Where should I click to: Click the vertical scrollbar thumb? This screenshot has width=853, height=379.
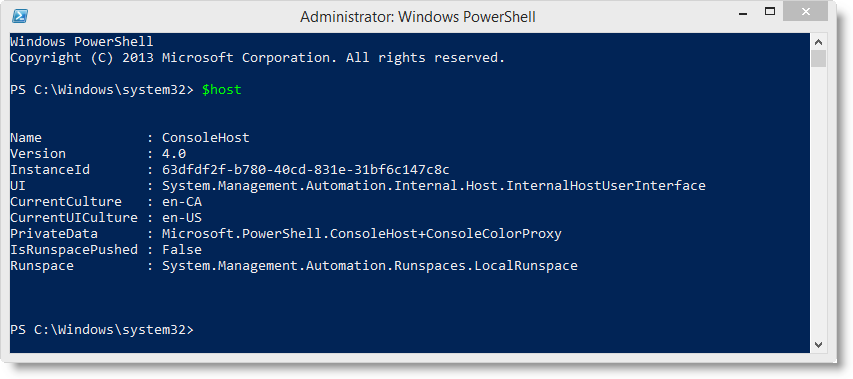(x=818, y=59)
